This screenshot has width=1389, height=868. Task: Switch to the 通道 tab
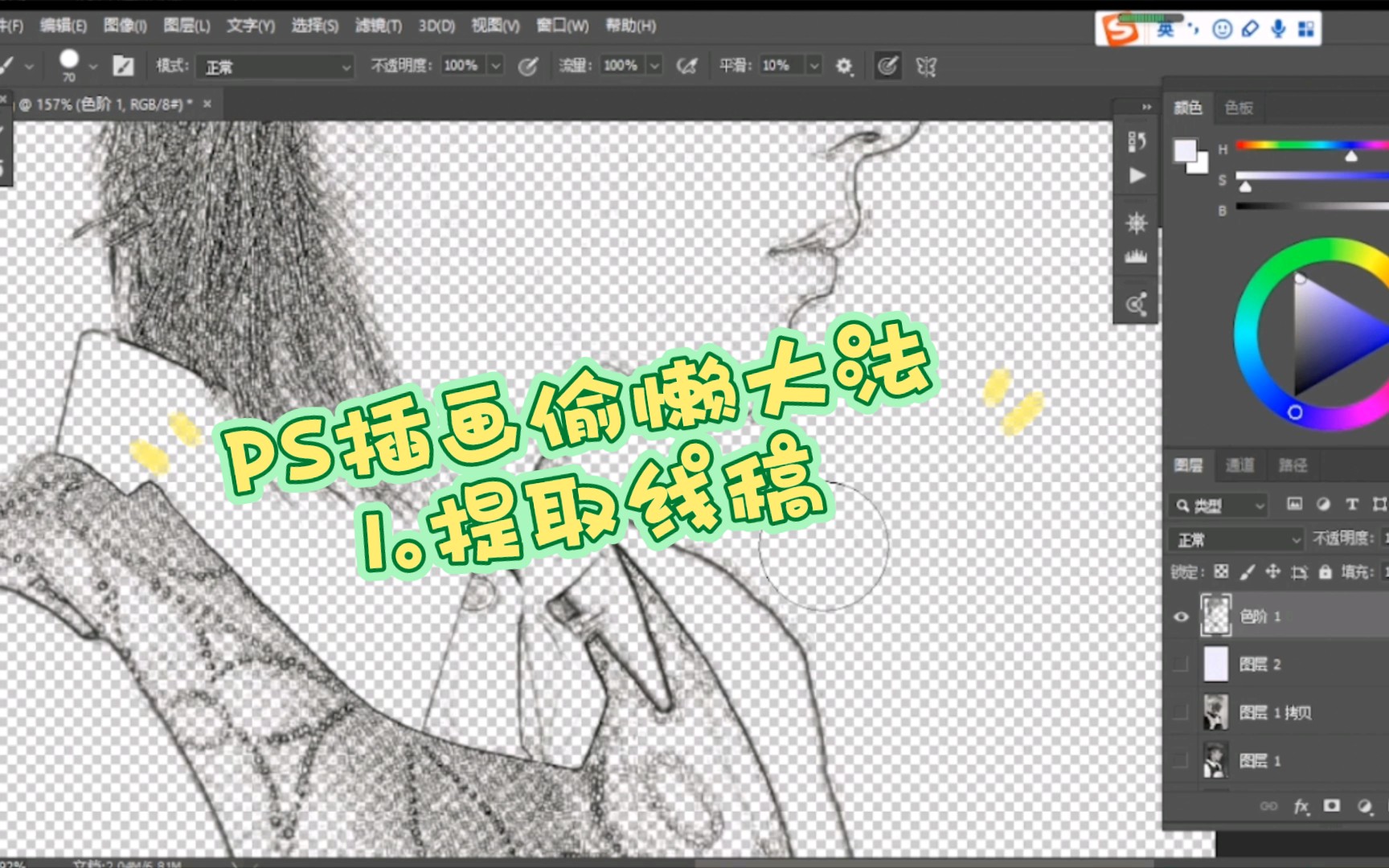click(x=1239, y=465)
